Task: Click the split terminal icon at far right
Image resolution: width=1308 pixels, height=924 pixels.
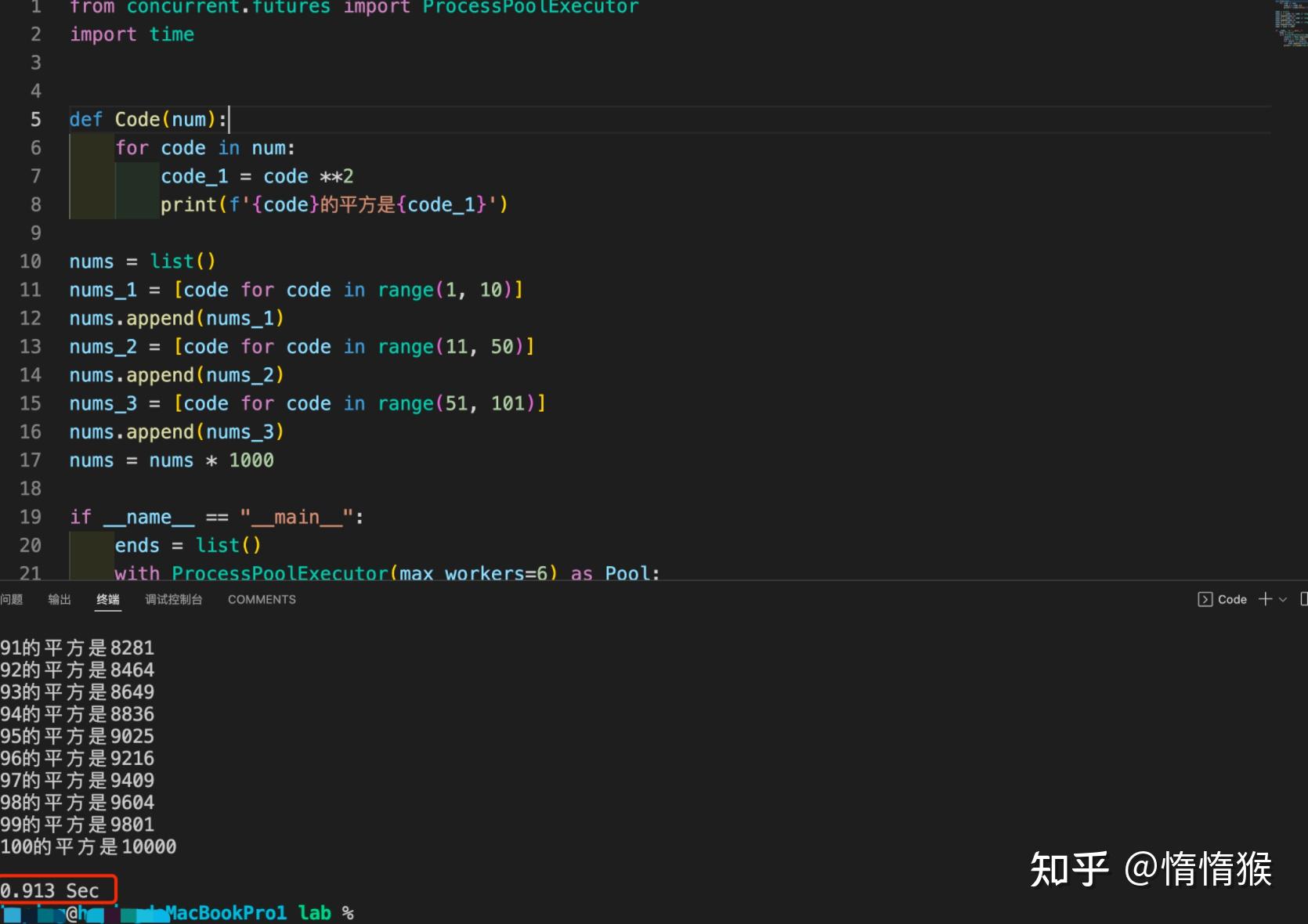Action: coord(1303,599)
